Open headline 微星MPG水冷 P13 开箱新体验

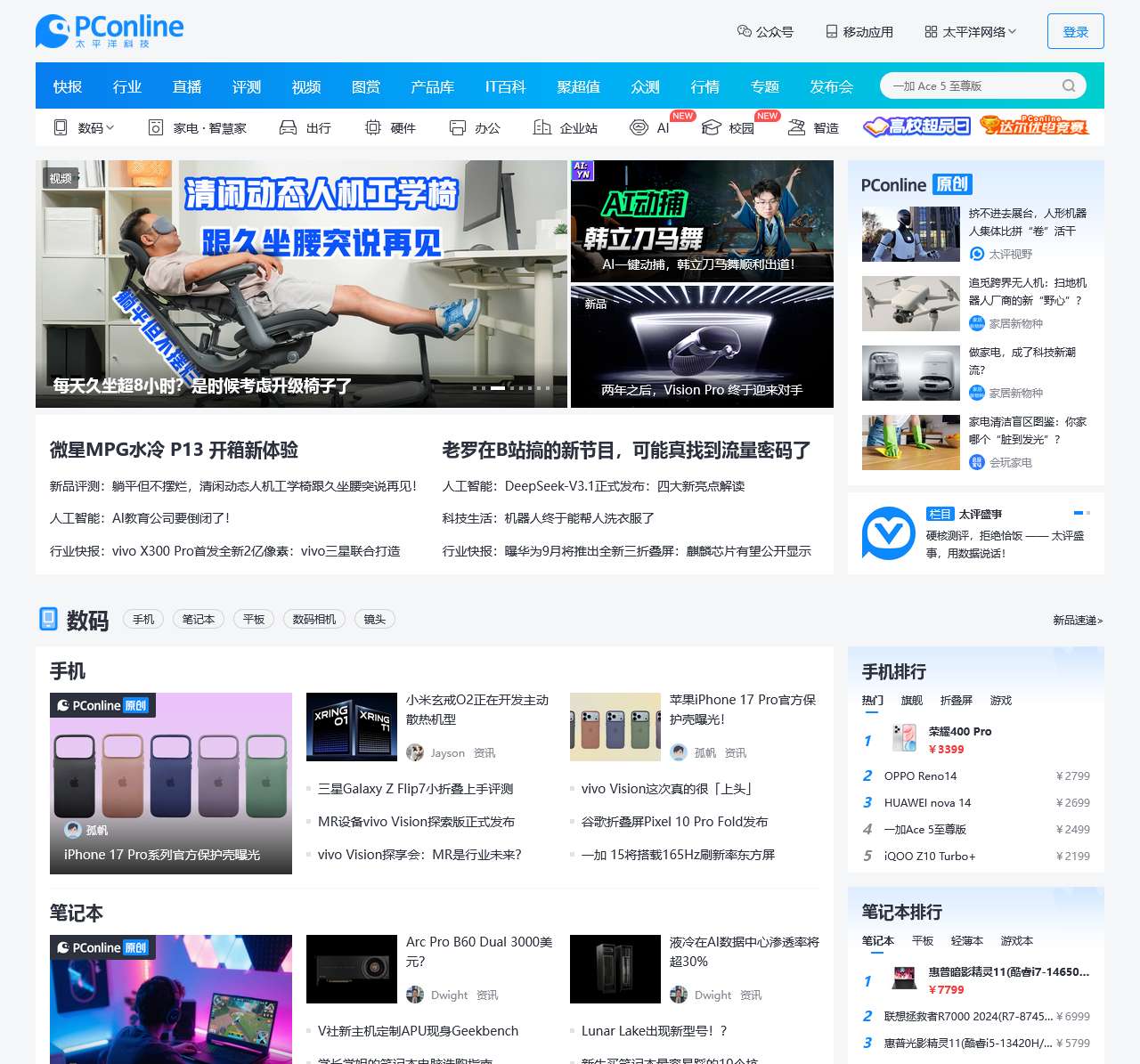pos(174,450)
